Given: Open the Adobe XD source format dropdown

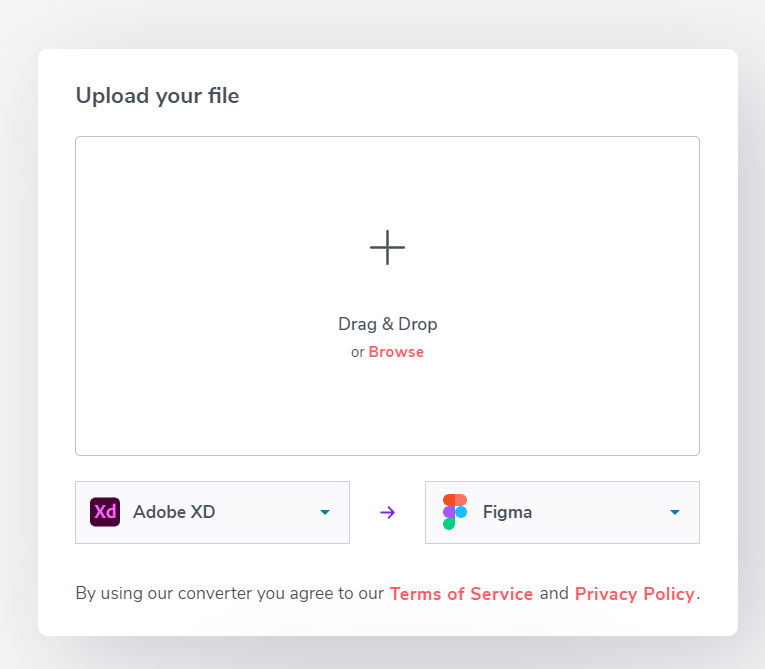Looking at the screenshot, I should pyautogui.click(x=212, y=512).
